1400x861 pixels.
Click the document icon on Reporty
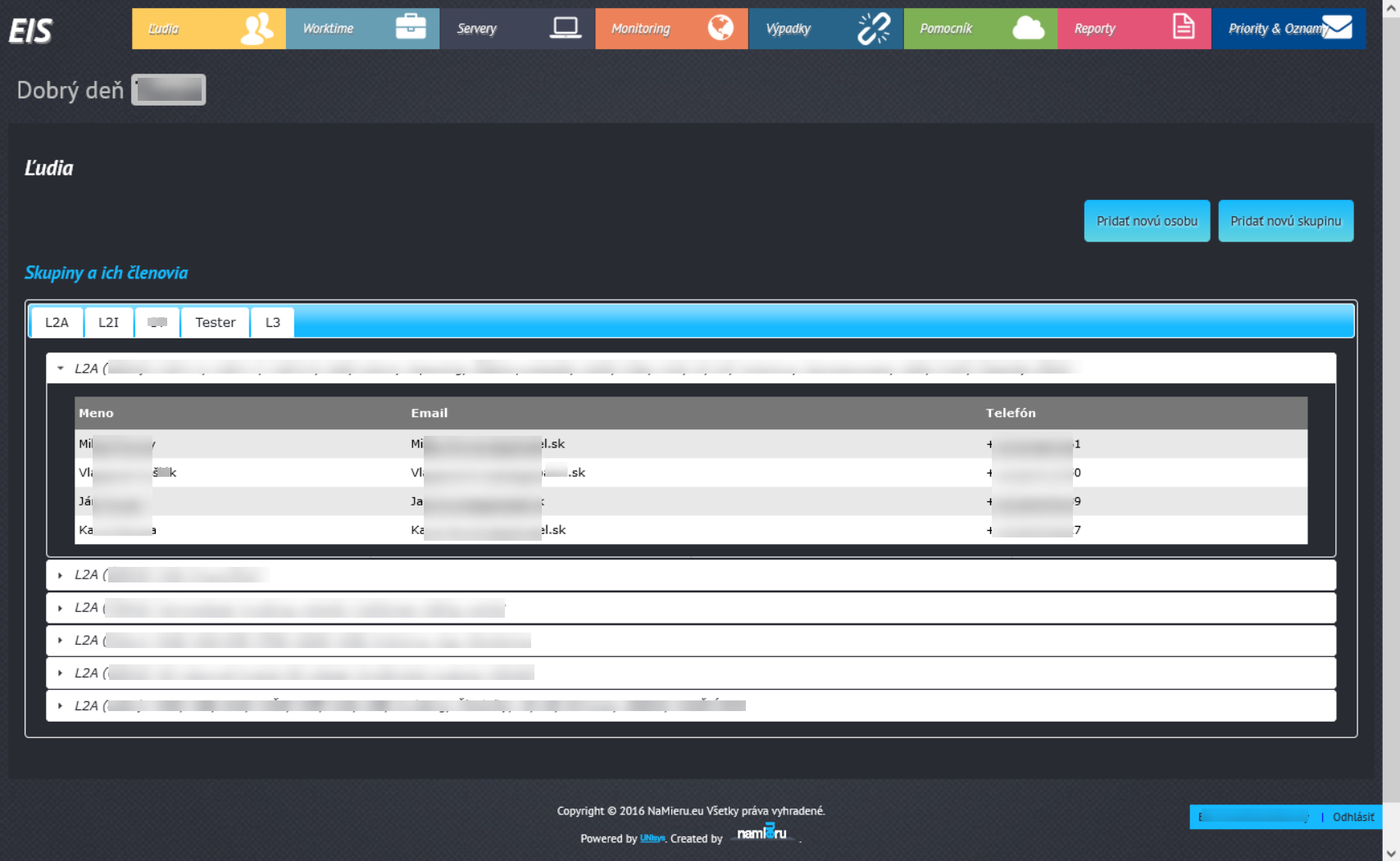[1183, 27]
